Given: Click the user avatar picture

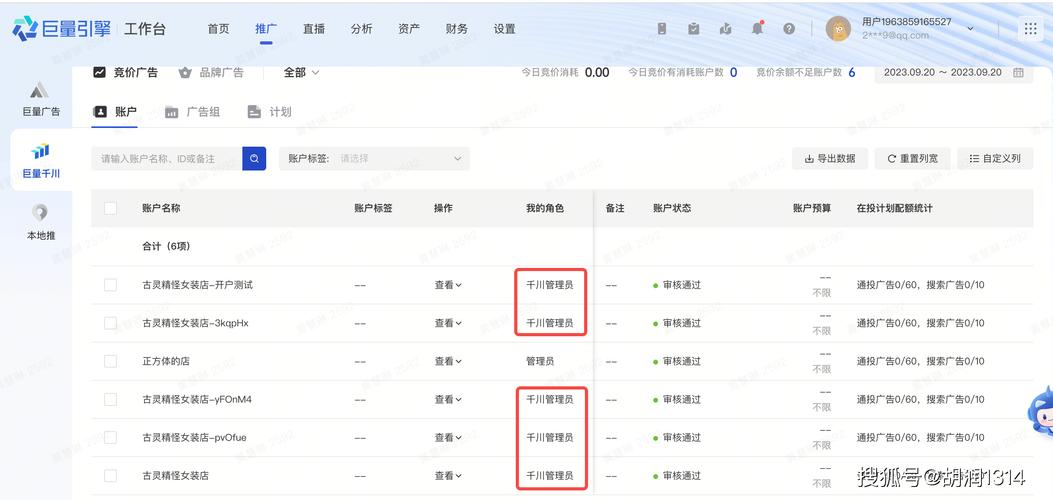Looking at the screenshot, I should pyautogui.click(x=838, y=29).
